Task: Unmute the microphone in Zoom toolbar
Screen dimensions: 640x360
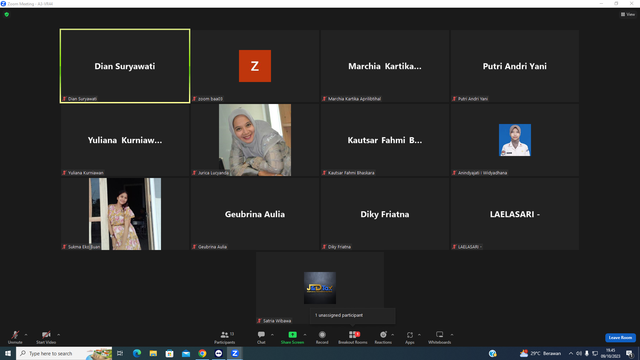Action: [x=15, y=337]
